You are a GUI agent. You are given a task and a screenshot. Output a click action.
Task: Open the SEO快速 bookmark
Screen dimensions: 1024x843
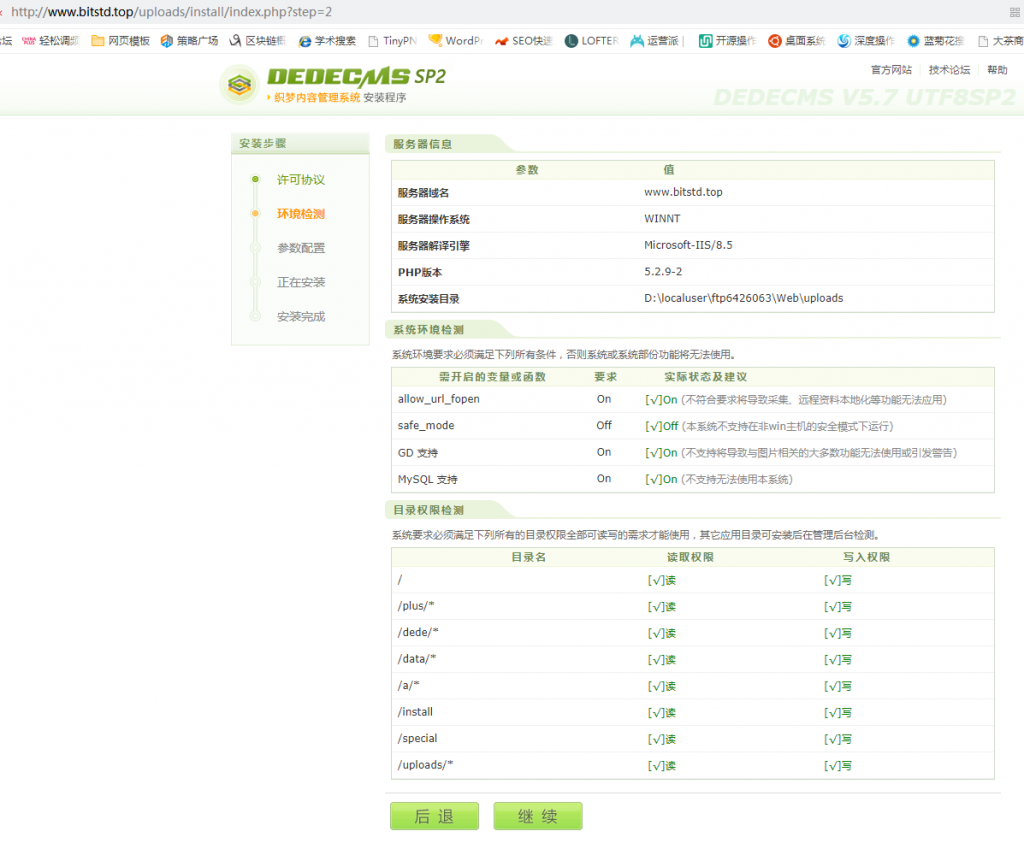[x=523, y=40]
